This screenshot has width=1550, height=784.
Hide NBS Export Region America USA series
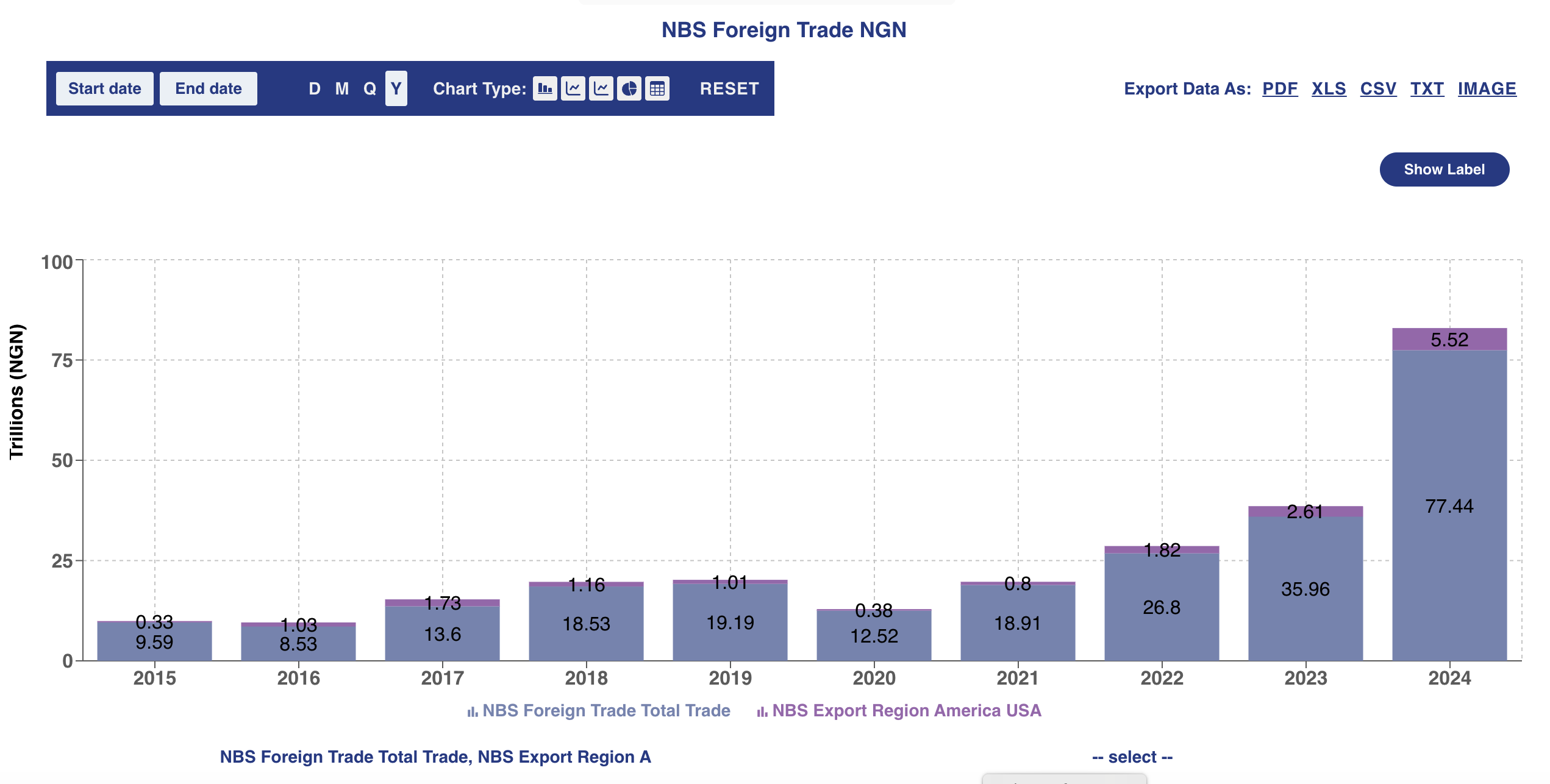pyautogui.click(x=906, y=711)
